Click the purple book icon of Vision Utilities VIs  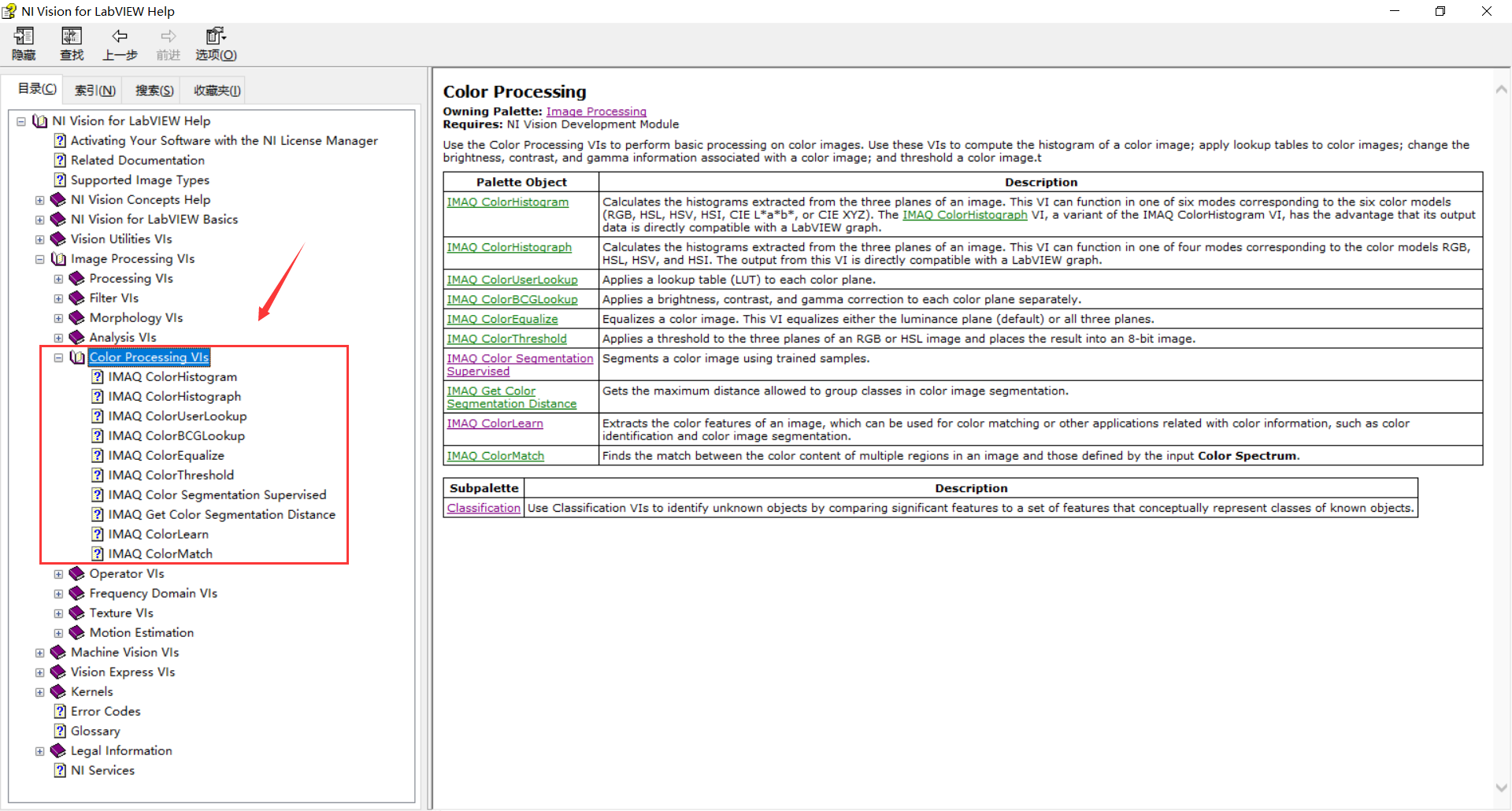coord(58,239)
